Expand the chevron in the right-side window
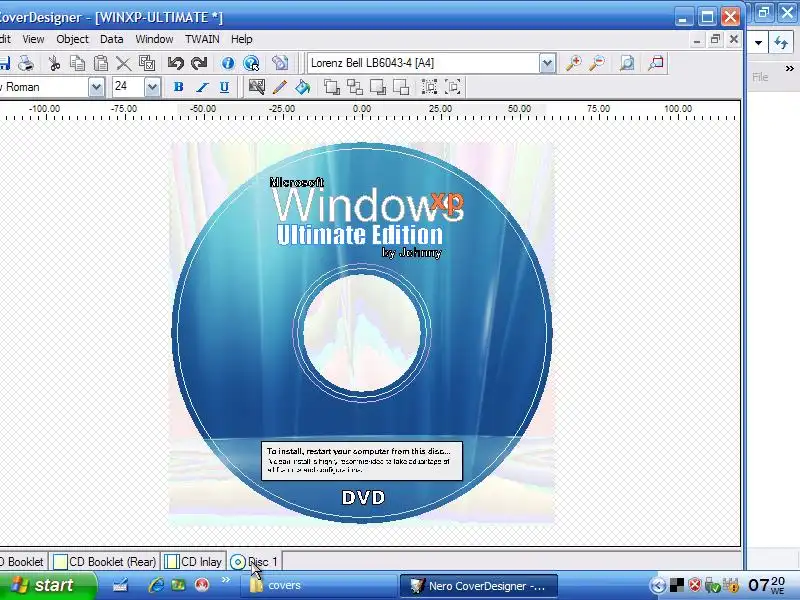 (x=790, y=68)
